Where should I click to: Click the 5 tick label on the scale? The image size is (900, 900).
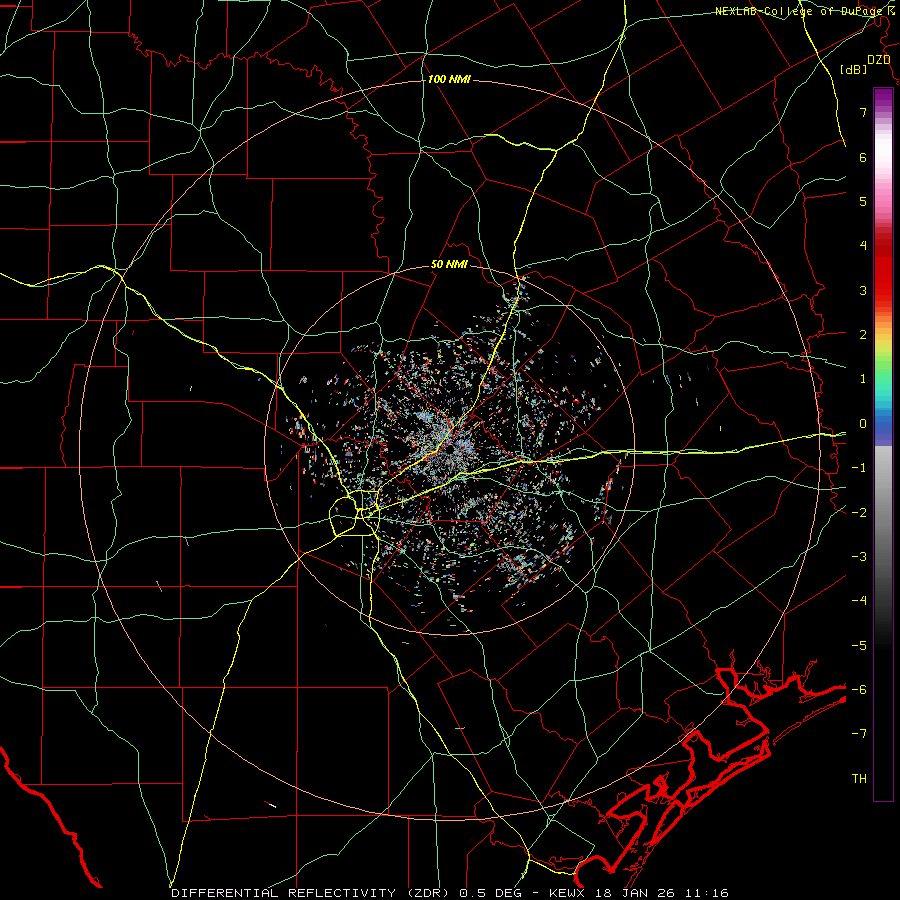point(863,201)
